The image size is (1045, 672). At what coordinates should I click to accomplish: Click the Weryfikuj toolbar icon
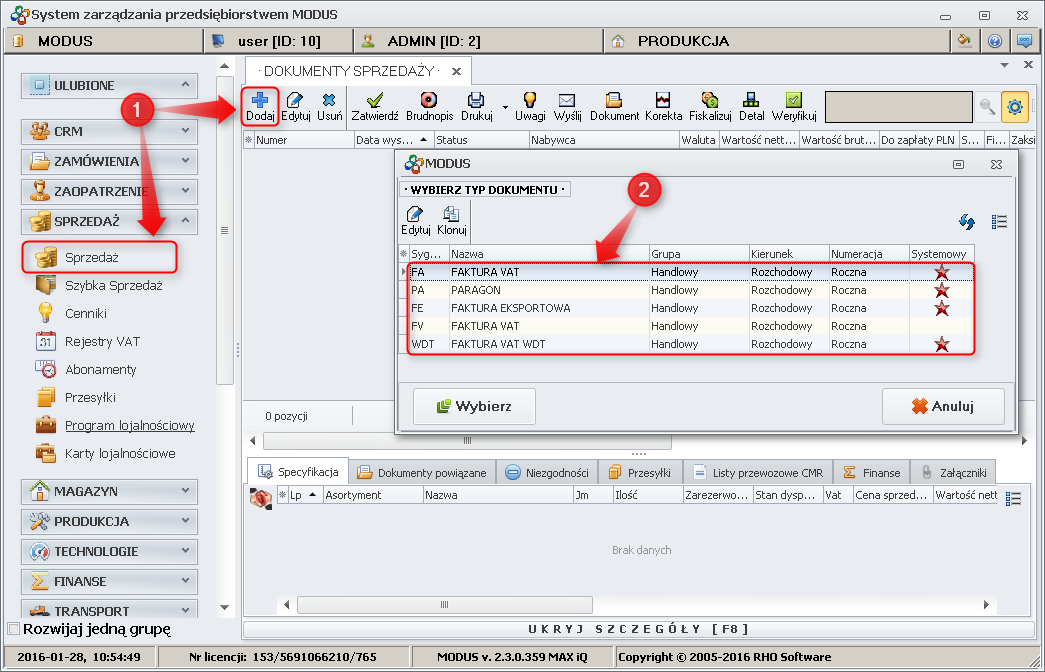(x=793, y=100)
